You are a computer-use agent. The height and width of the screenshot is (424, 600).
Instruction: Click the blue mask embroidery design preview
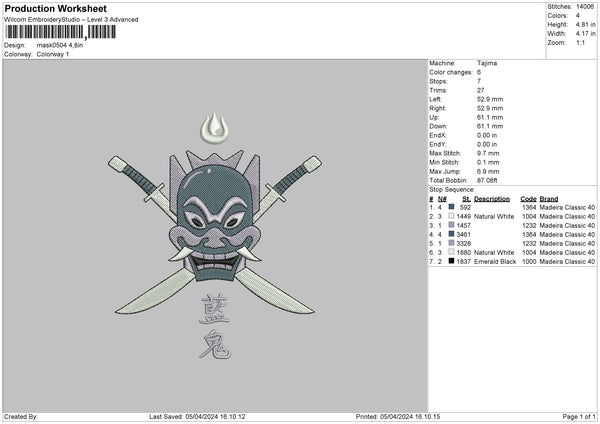(x=215, y=235)
